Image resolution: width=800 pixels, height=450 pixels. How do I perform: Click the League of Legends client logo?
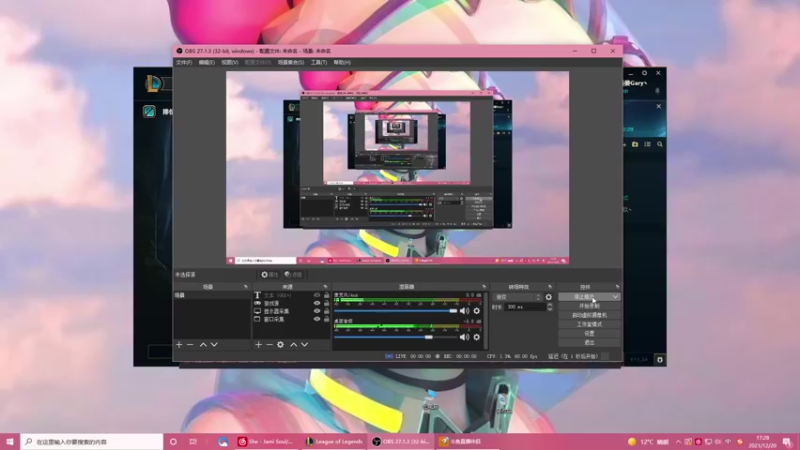153,83
